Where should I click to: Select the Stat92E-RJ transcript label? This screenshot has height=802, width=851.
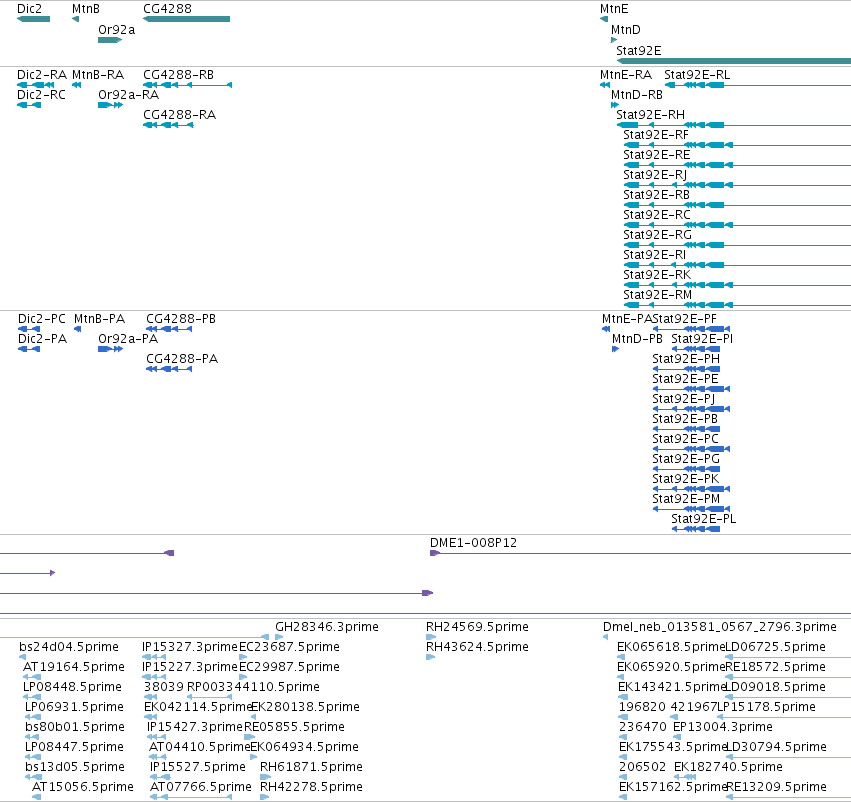point(655,175)
